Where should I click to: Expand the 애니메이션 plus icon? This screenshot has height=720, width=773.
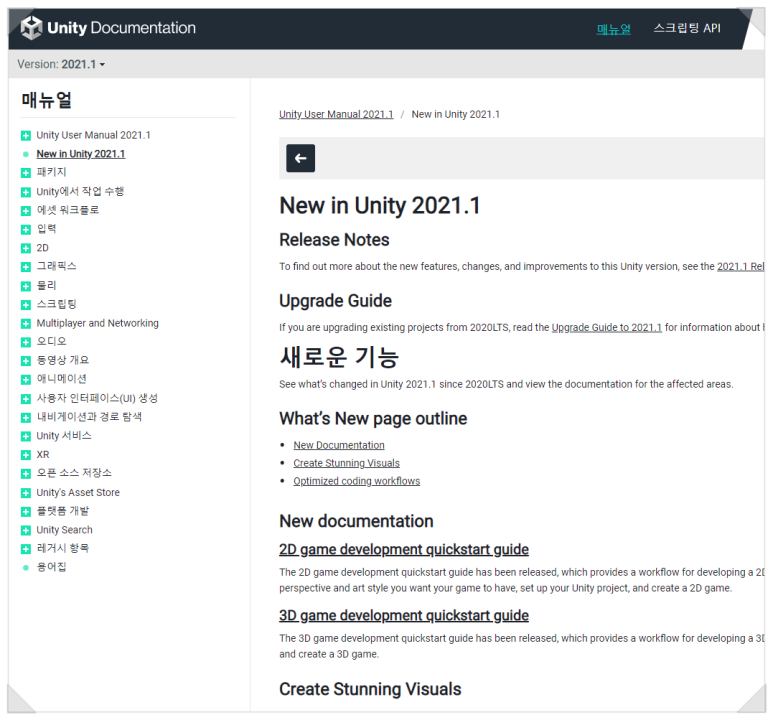point(26,379)
